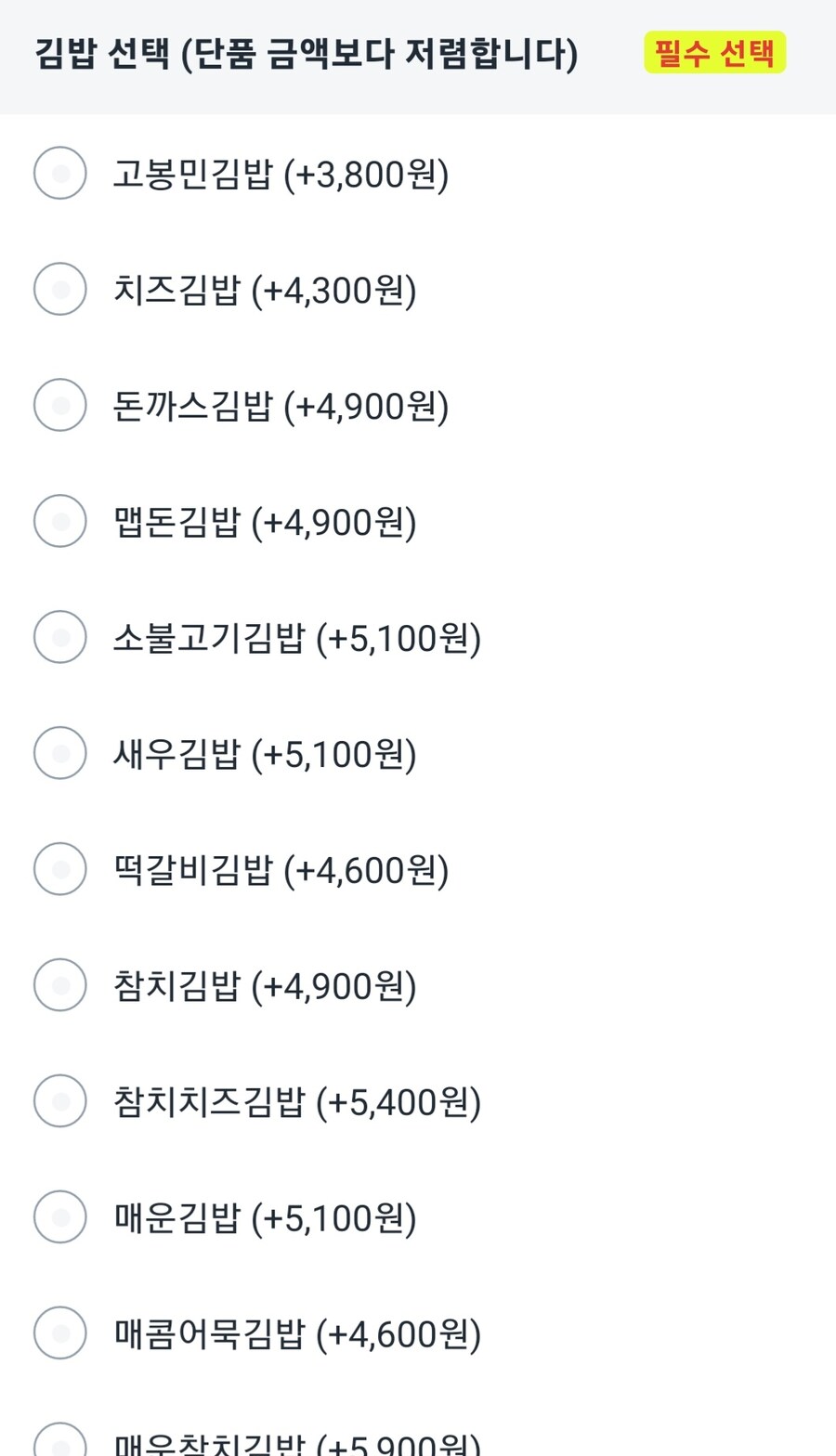836x1456 pixels.
Task: Tap the 소불고기김밥 (+5,100원) label text
Action: (297, 639)
